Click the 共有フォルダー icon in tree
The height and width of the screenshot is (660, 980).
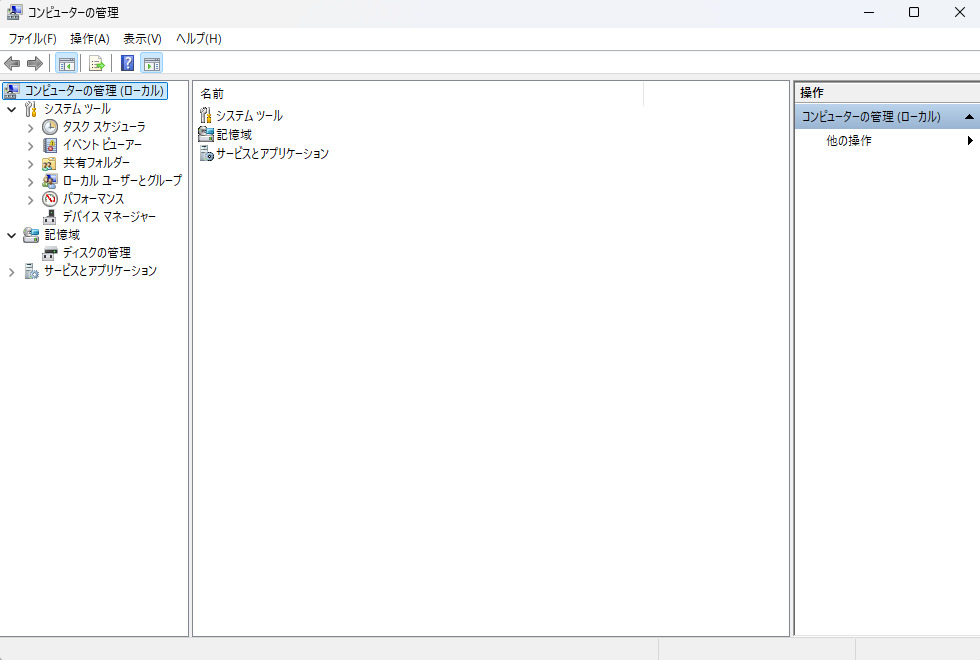(49, 163)
